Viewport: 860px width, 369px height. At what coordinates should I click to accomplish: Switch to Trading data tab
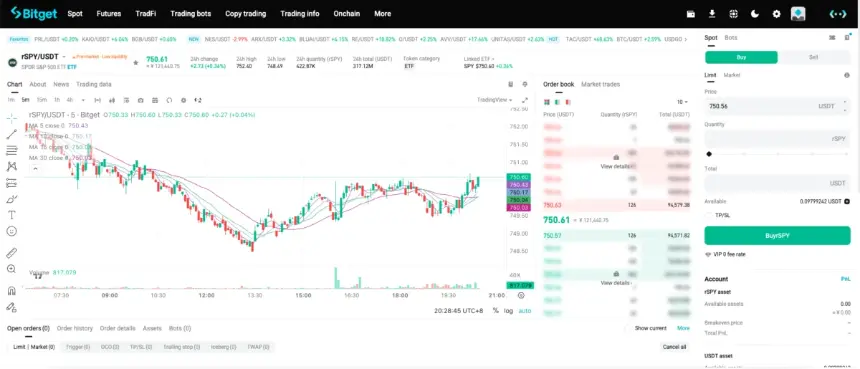point(94,84)
